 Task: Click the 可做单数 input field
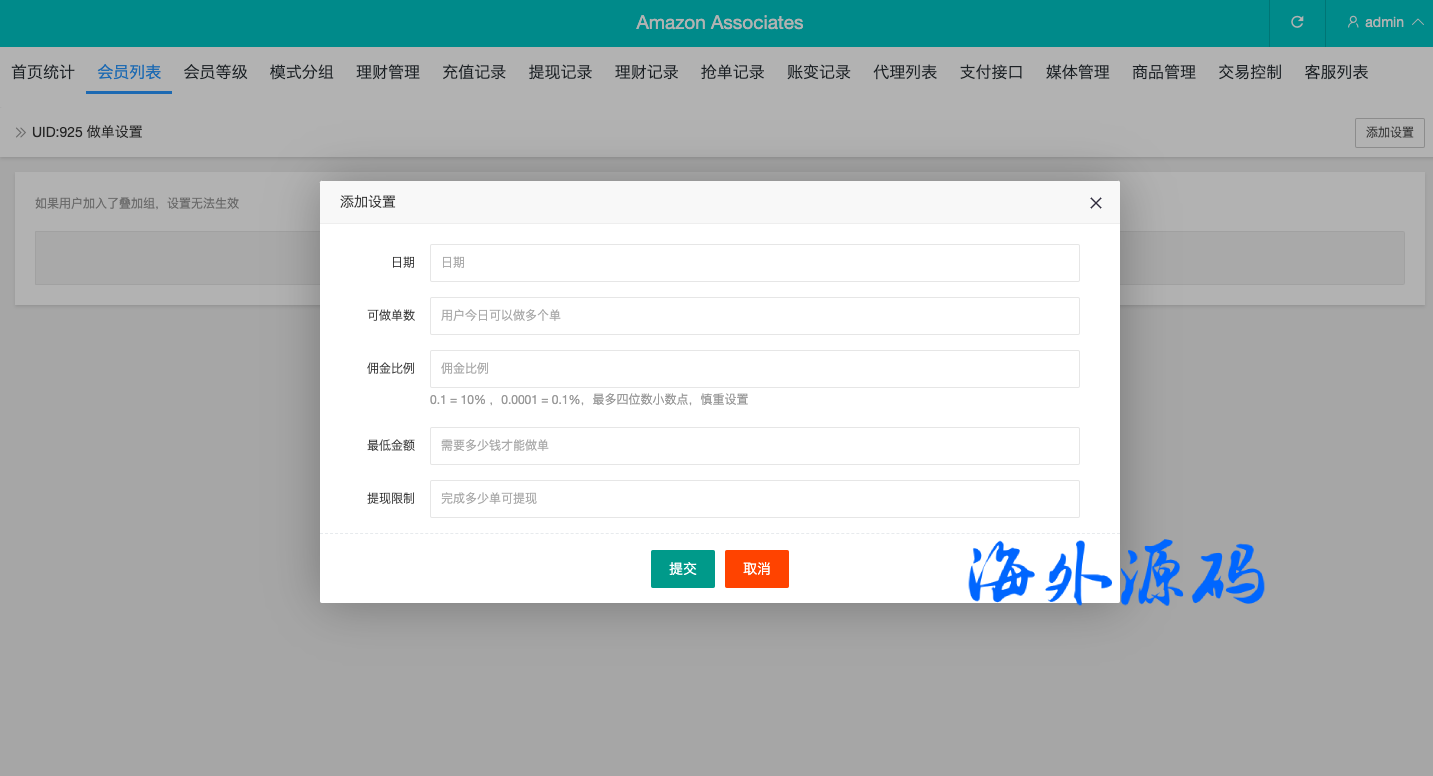[x=754, y=316]
